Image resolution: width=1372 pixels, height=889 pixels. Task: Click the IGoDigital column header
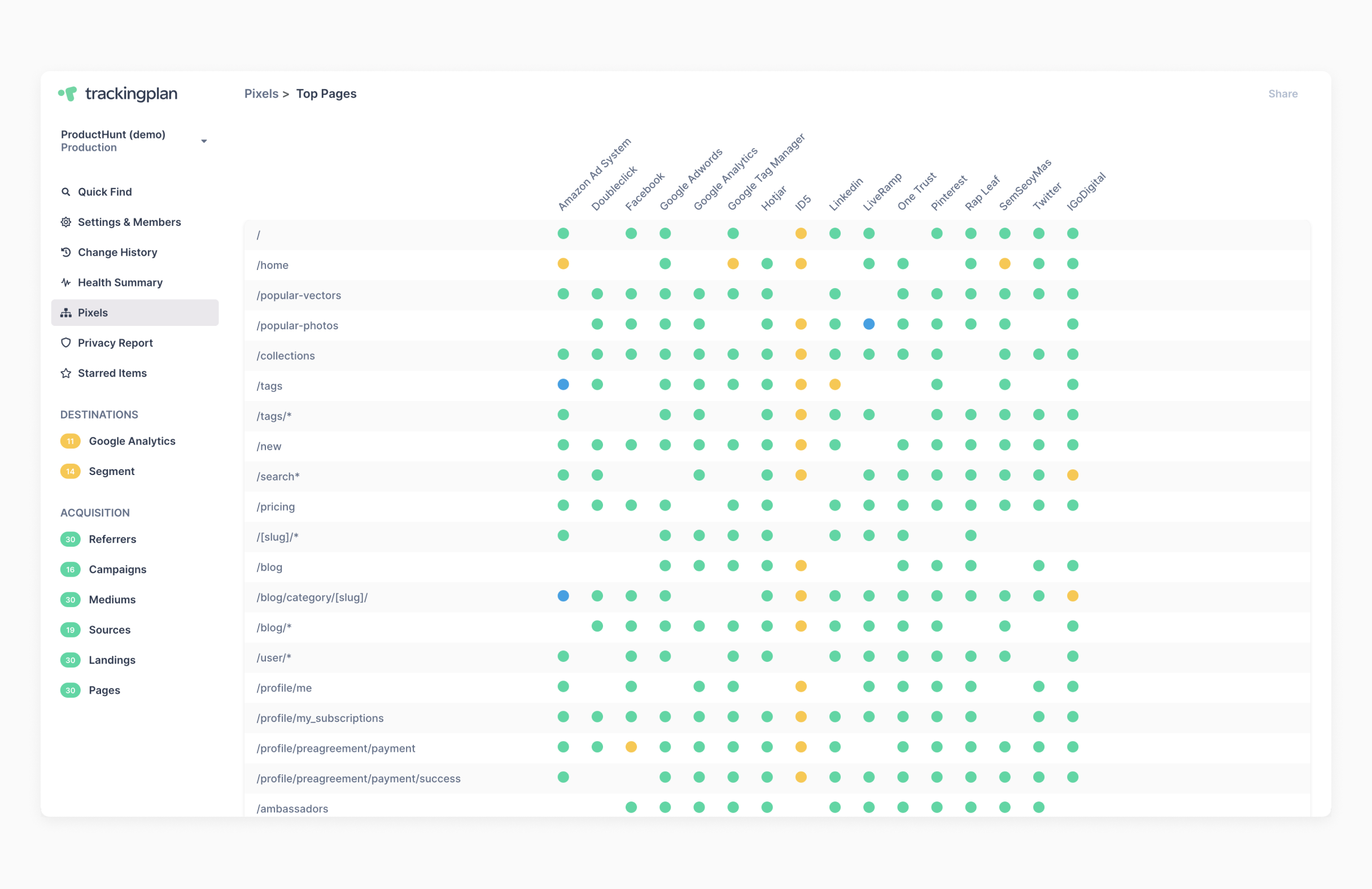1086,191
